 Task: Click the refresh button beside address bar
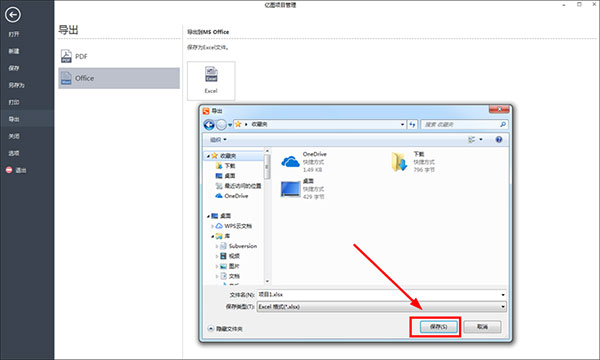412,125
